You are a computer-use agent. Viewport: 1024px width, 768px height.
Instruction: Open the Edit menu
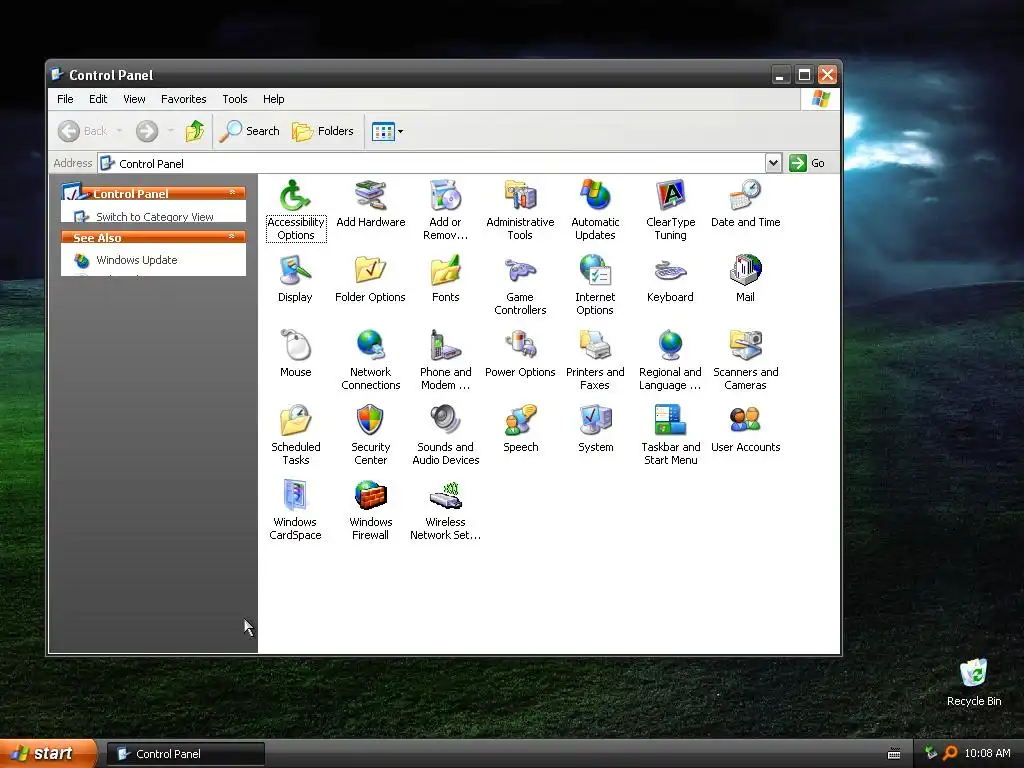pyautogui.click(x=98, y=99)
